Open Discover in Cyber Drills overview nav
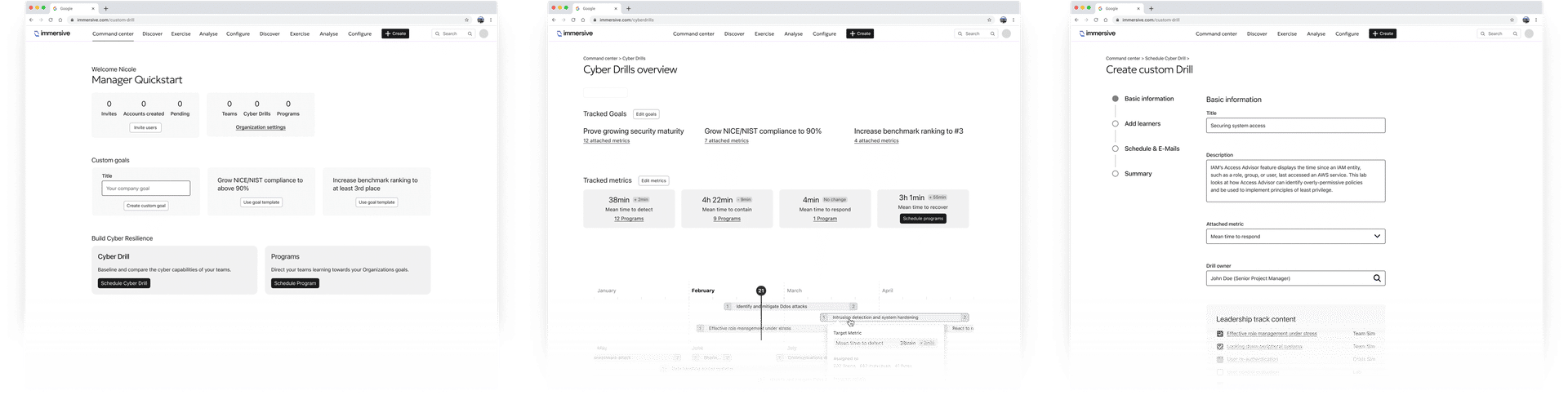Viewport: 1568px width, 404px height. (x=734, y=34)
